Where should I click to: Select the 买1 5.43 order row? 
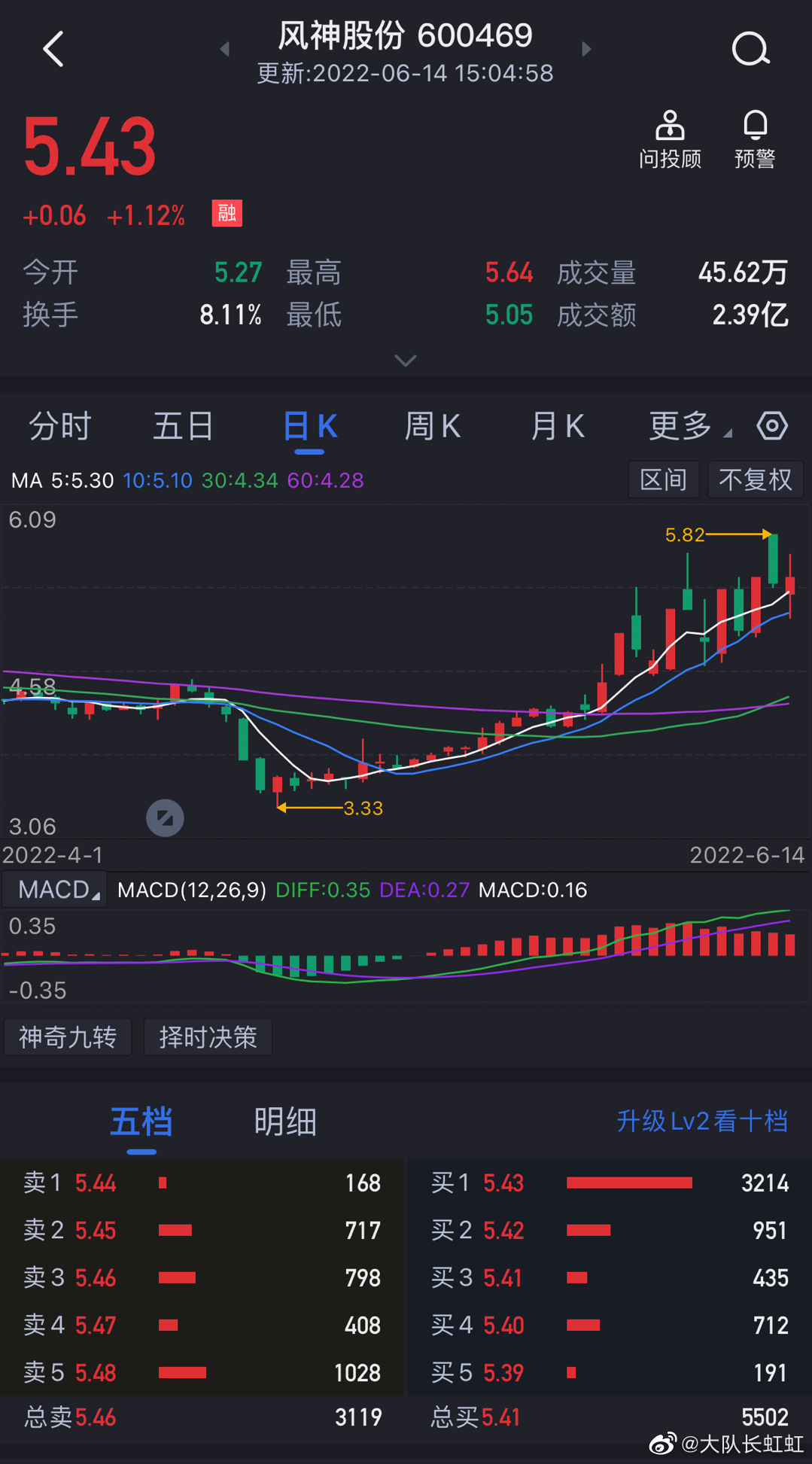click(610, 1183)
